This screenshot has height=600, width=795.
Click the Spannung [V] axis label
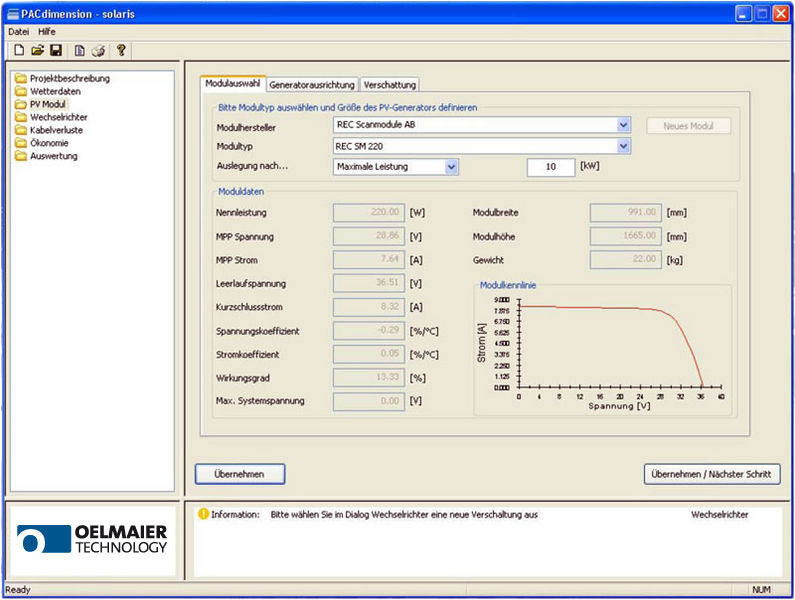pos(619,406)
